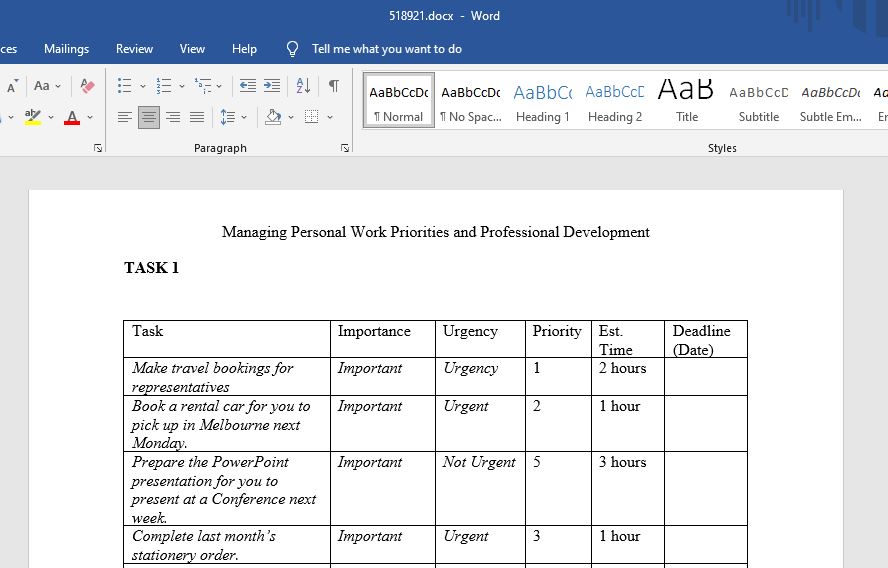Viewport: 888px width, 568px height.
Task: Click the Make travel bookings cell
Action: point(227,377)
